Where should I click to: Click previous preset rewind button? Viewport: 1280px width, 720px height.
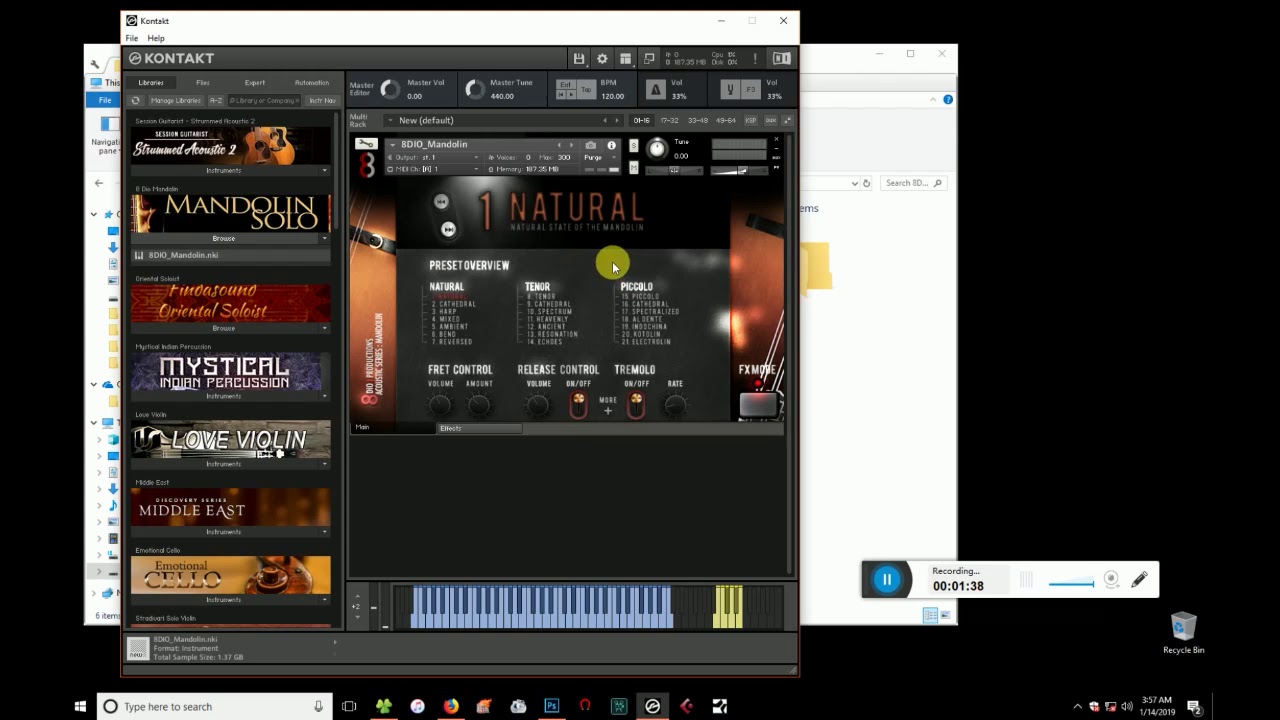tap(441, 202)
